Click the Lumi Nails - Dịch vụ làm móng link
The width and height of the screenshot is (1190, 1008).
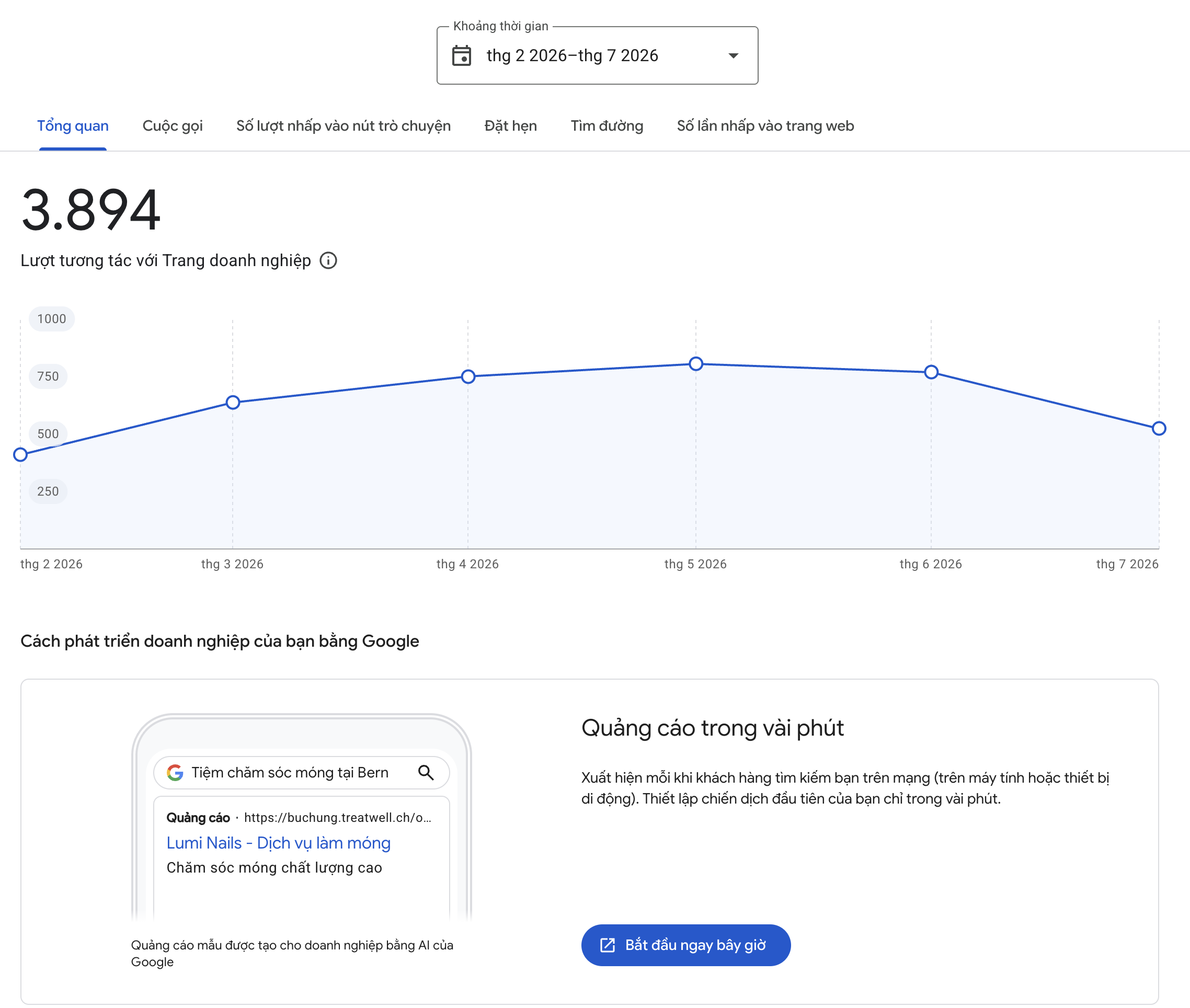[x=278, y=843]
